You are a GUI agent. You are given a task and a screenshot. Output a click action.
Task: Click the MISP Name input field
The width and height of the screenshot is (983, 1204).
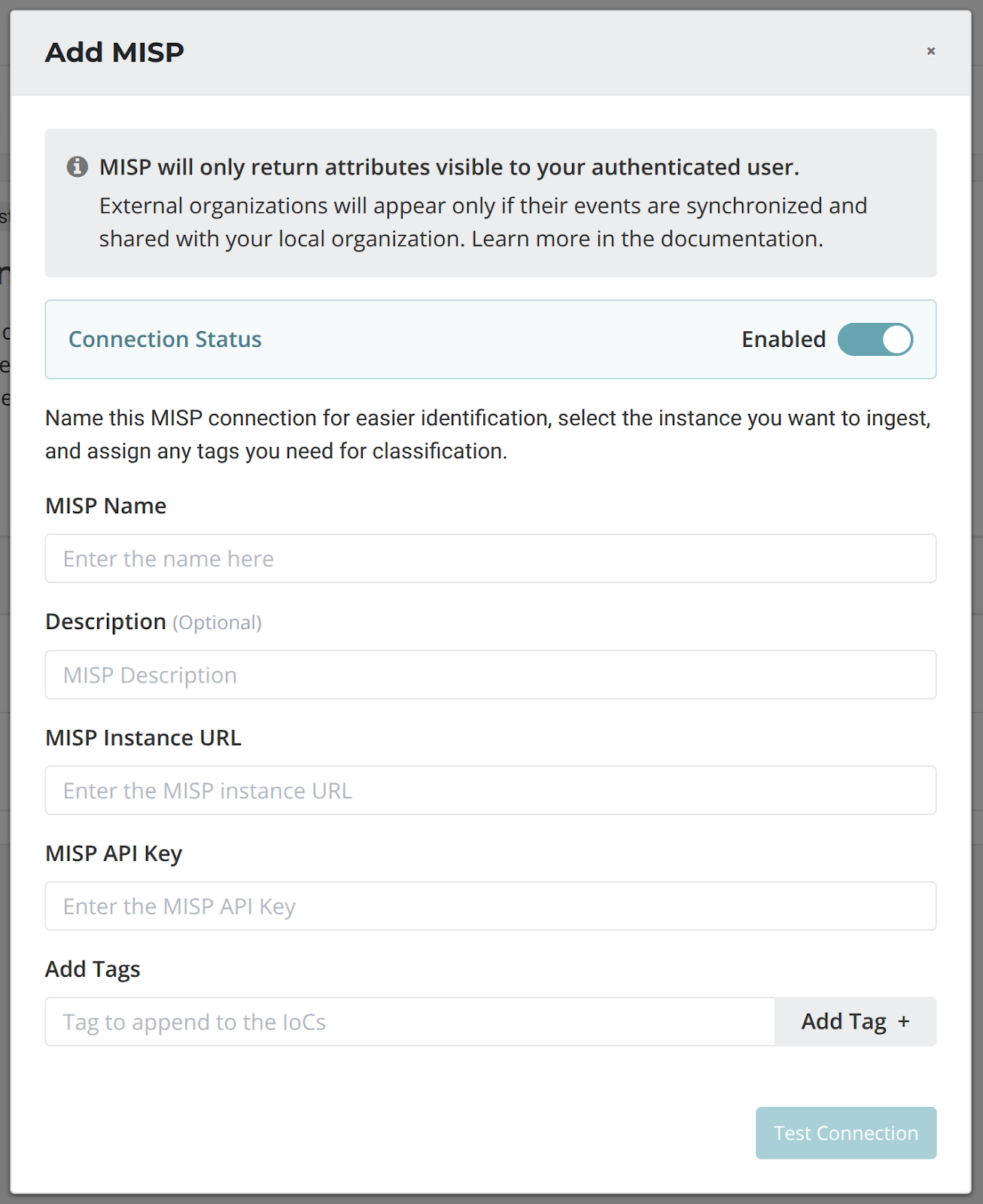point(490,558)
